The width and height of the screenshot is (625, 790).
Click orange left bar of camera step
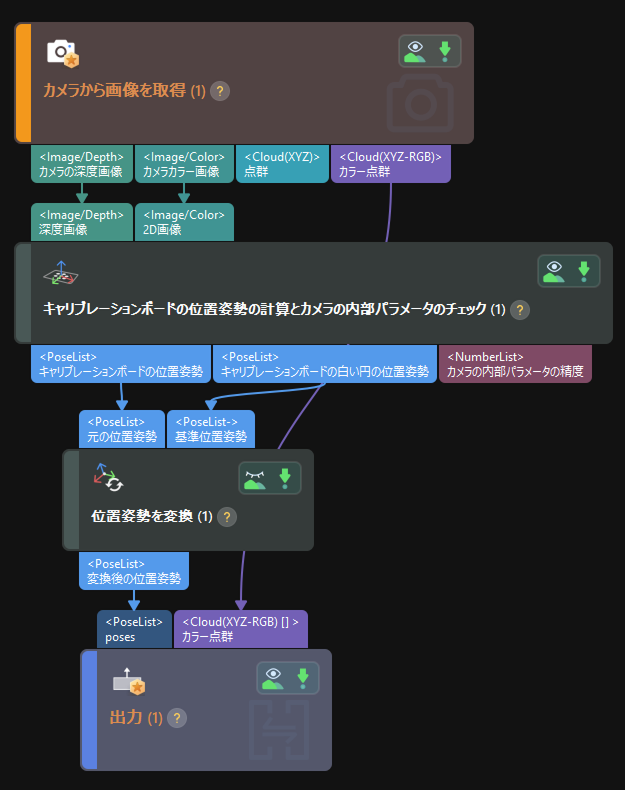tap(23, 83)
